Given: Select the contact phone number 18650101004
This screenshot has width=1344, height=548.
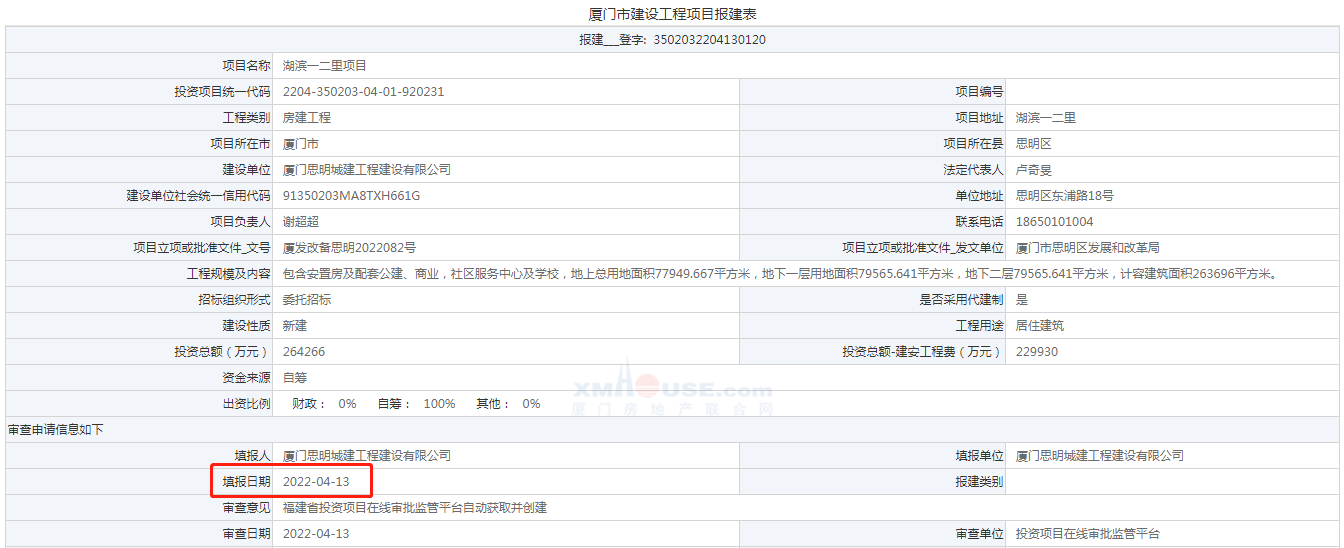Looking at the screenshot, I should pyautogui.click(x=1054, y=222).
